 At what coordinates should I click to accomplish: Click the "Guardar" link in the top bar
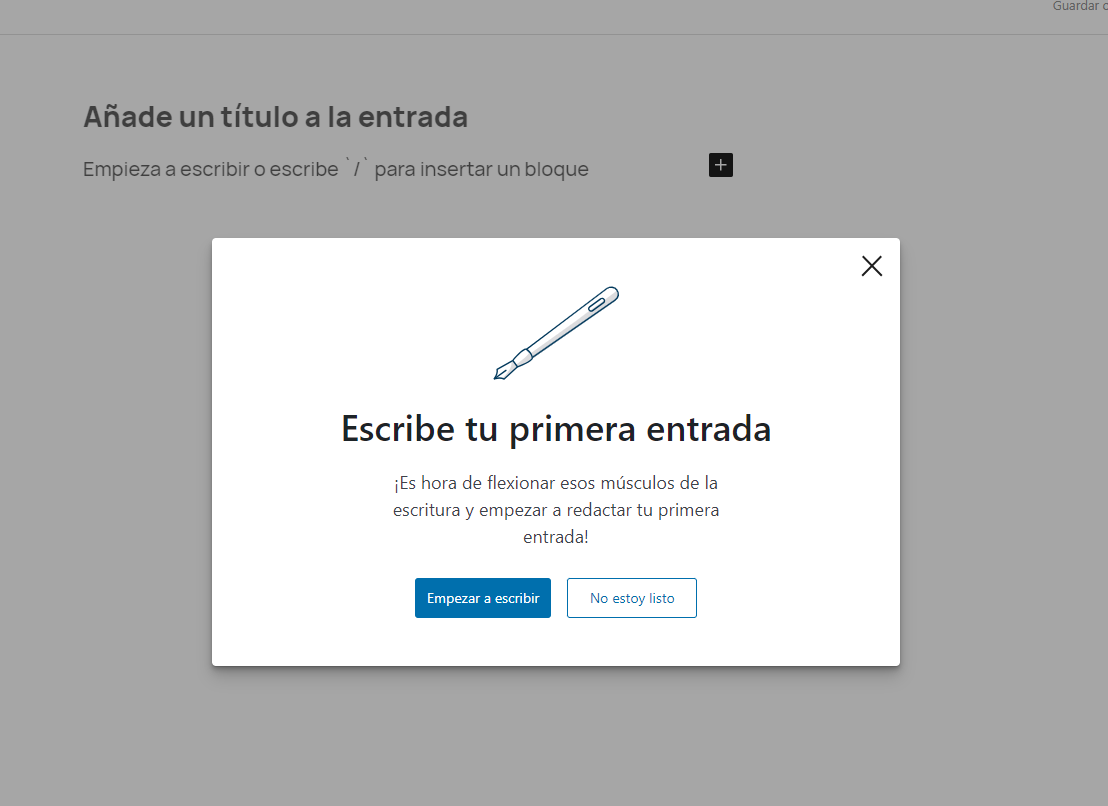tap(1080, 6)
